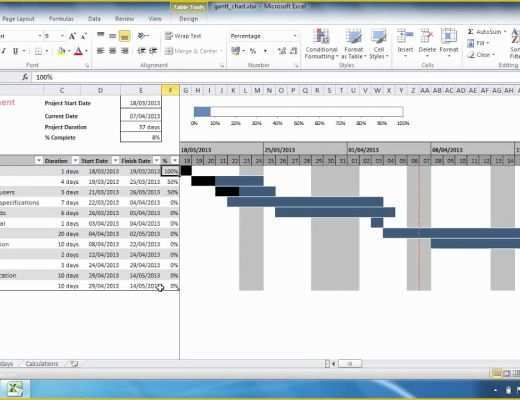Open the Review tab
The image size is (520, 400).
pyautogui.click(x=124, y=19)
